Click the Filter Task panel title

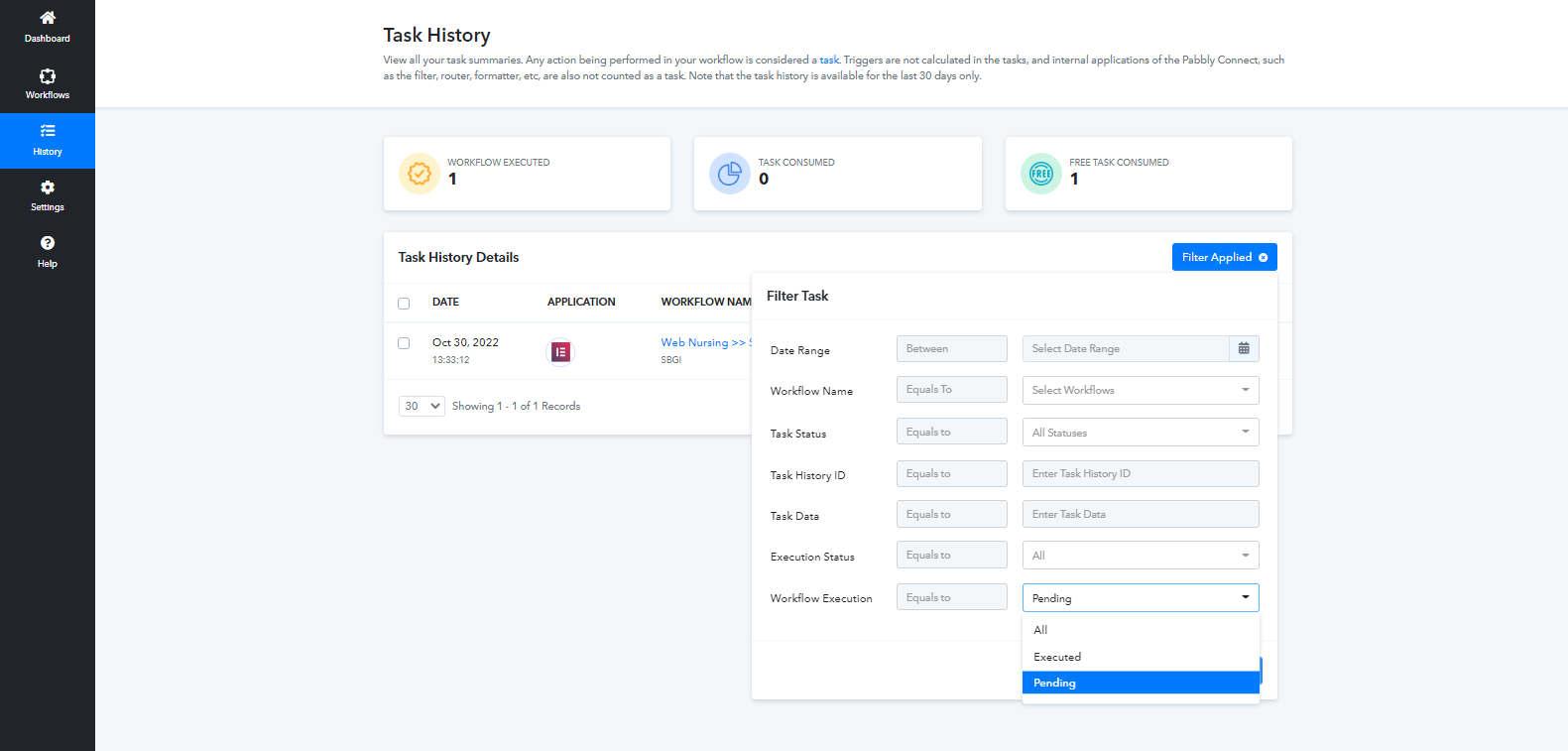[x=797, y=296]
